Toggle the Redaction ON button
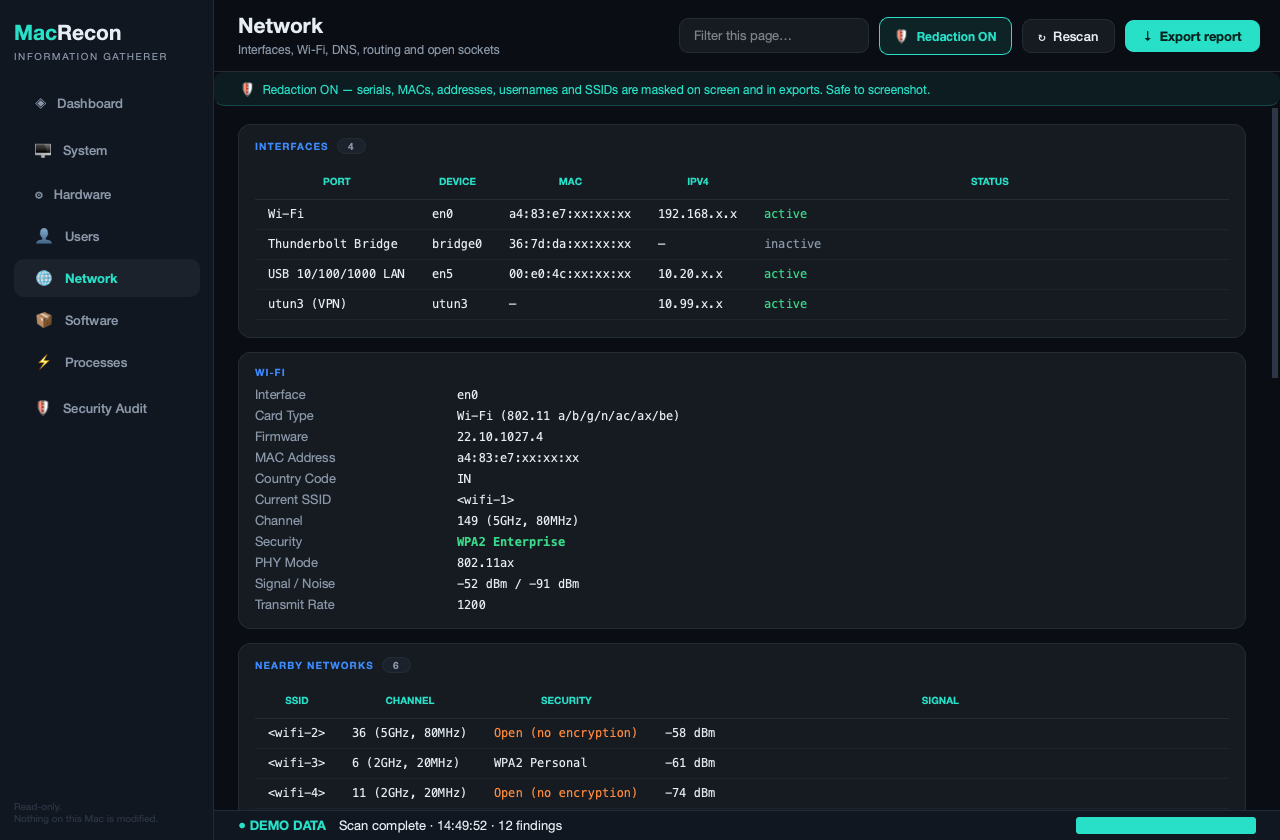Viewport: 1280px width, 840px height. [945, 36]
